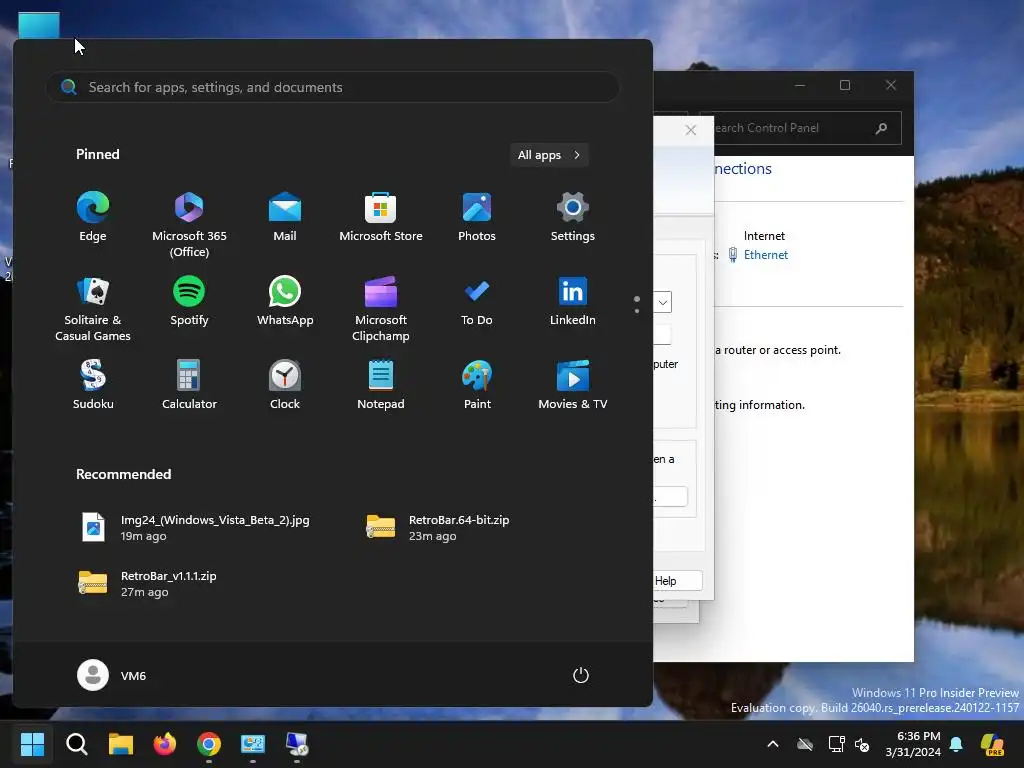Open the desktop icon at top left
Viewport: 1024px width, 768px height.
click(39, 25)
